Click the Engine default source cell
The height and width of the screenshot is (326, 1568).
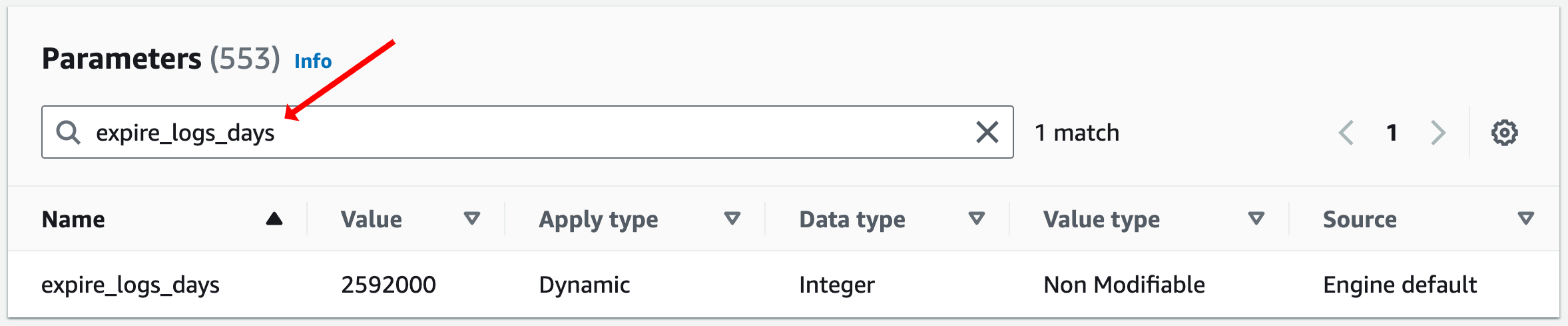click(1400, 285)
